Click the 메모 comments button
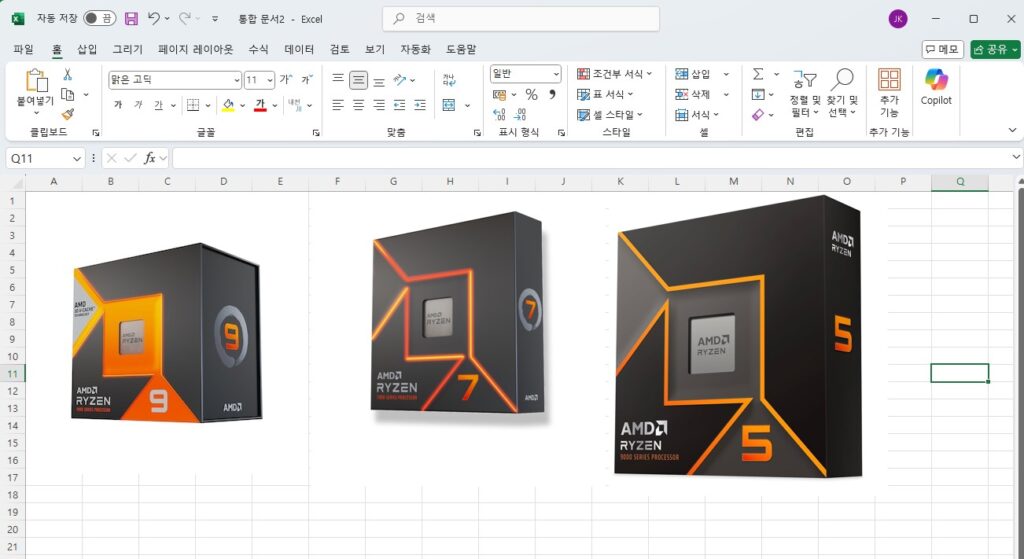 tap(942, 49)
